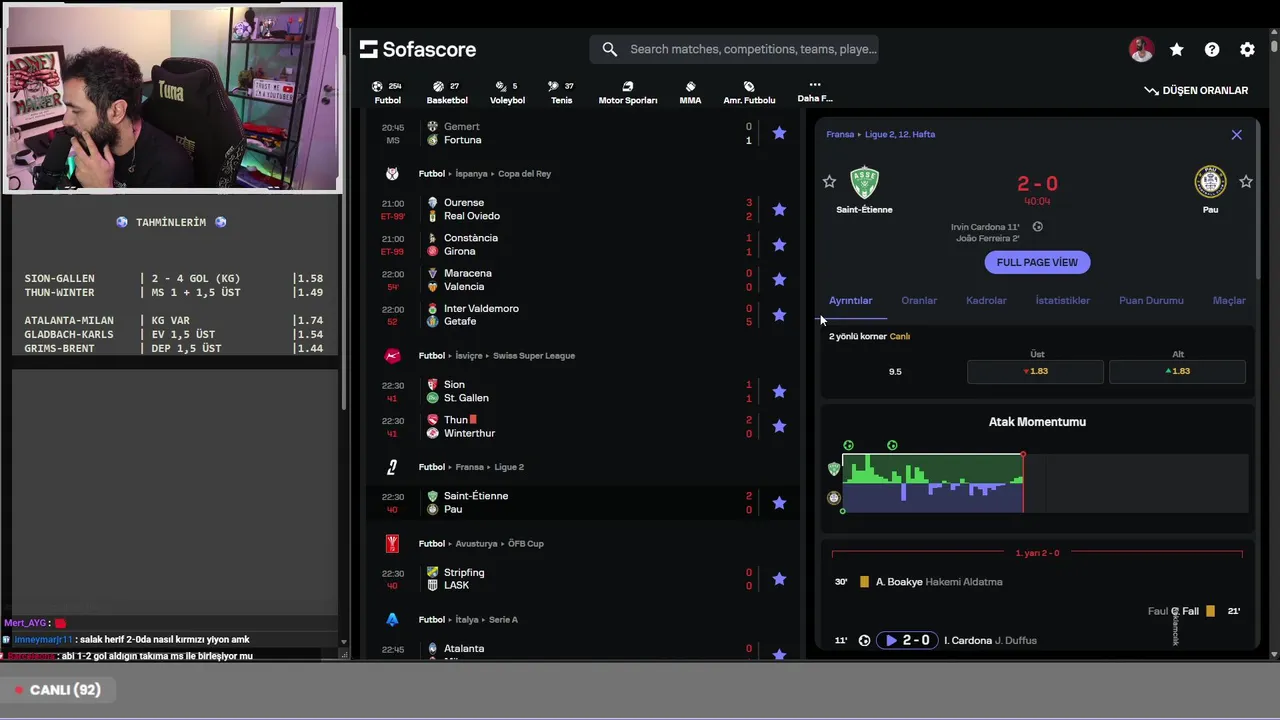Screen dimensions: 1280x720
Task: Click the I. Cardona goal event
Action: [1037, 640]
